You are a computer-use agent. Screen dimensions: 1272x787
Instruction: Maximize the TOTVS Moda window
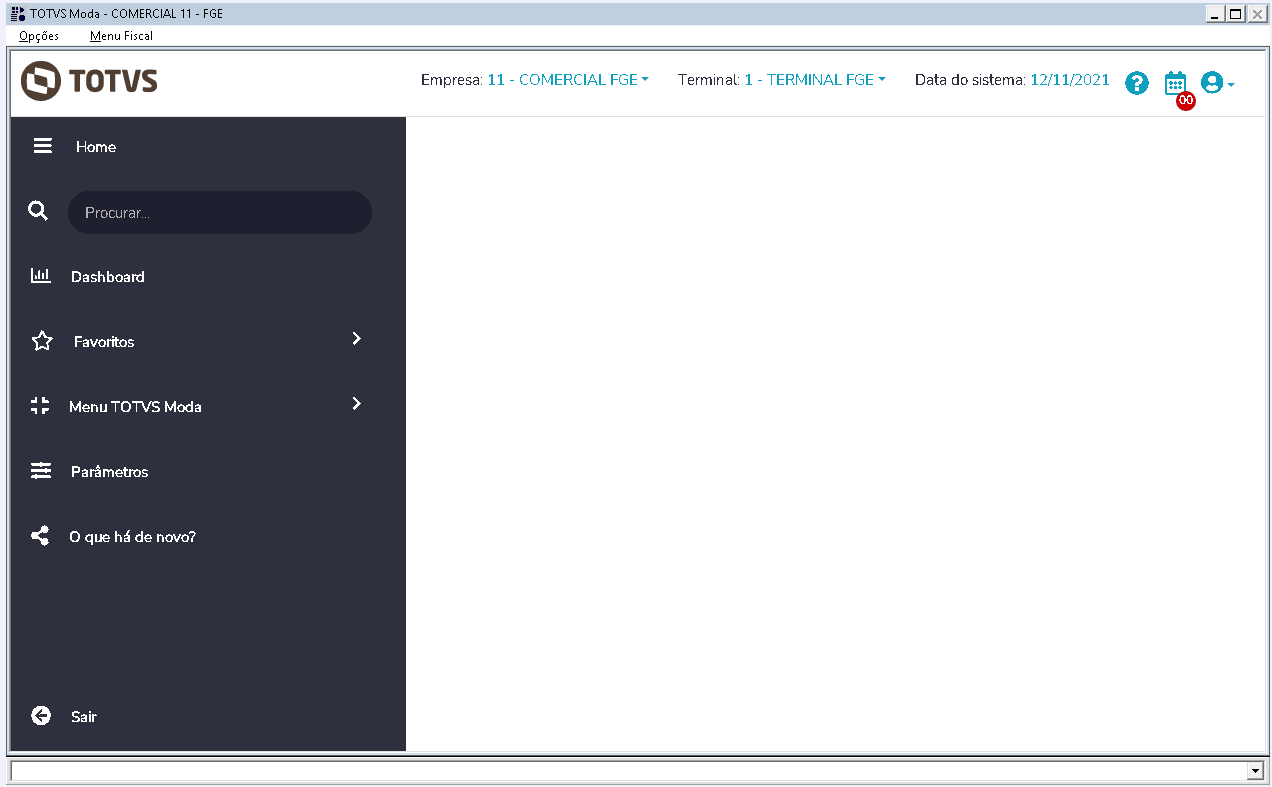(1235, 14)
